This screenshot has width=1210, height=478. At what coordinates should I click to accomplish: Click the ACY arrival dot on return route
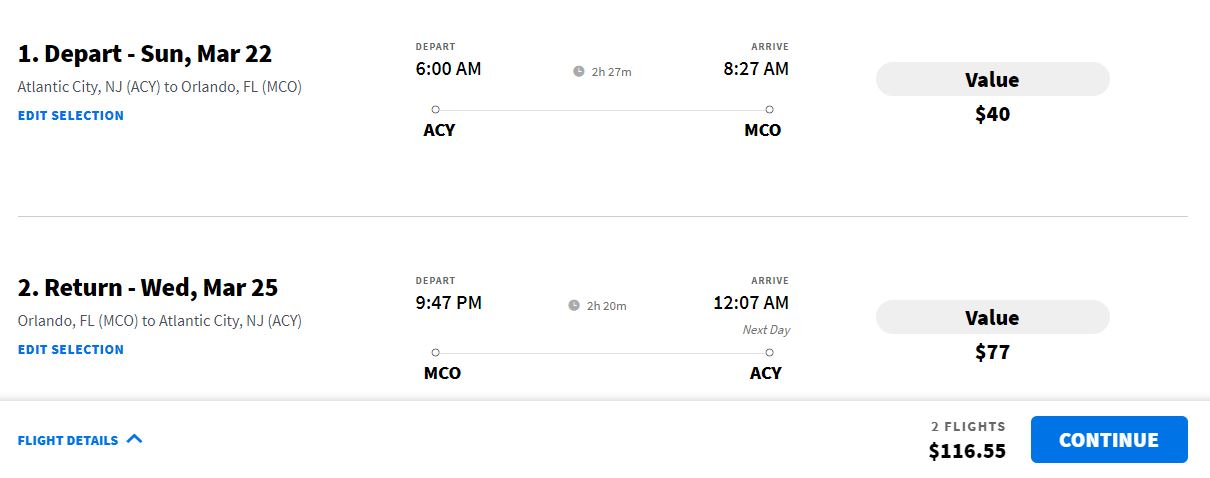769,352
